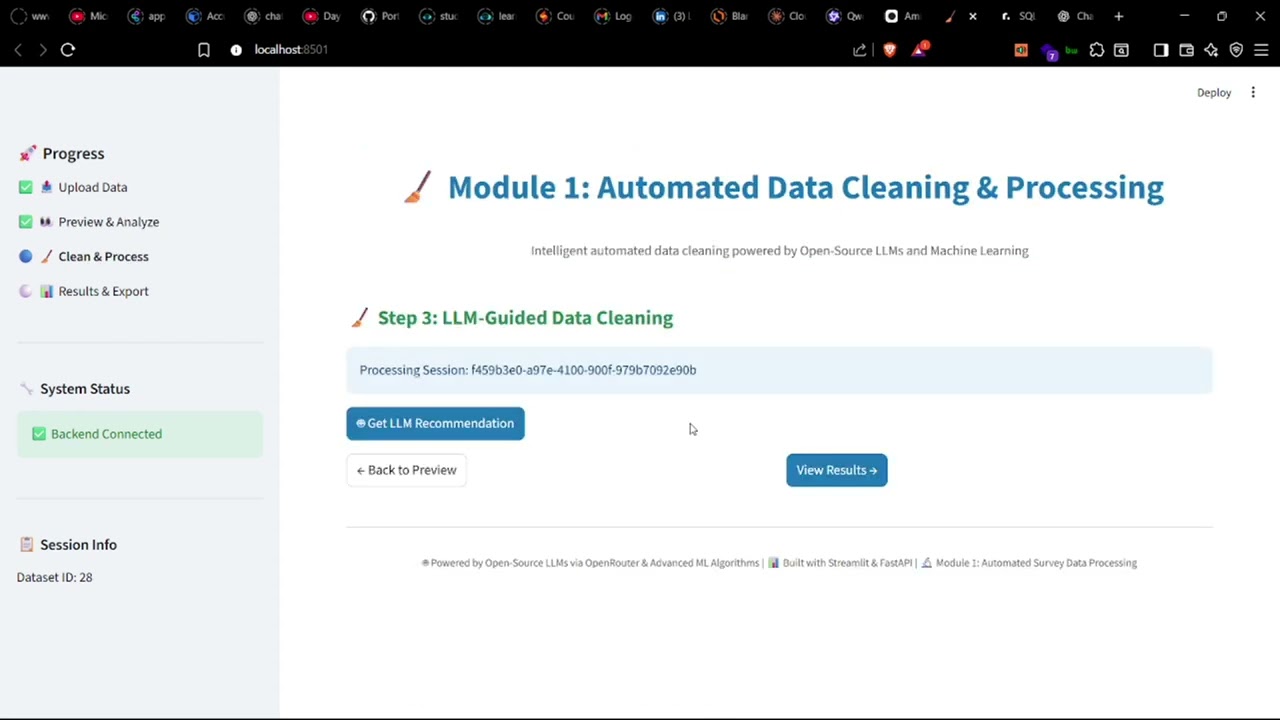Open Streamlit three-dot main menu
The height and width of the screenshot is (720, 1280).
(x=1253, y=93)
